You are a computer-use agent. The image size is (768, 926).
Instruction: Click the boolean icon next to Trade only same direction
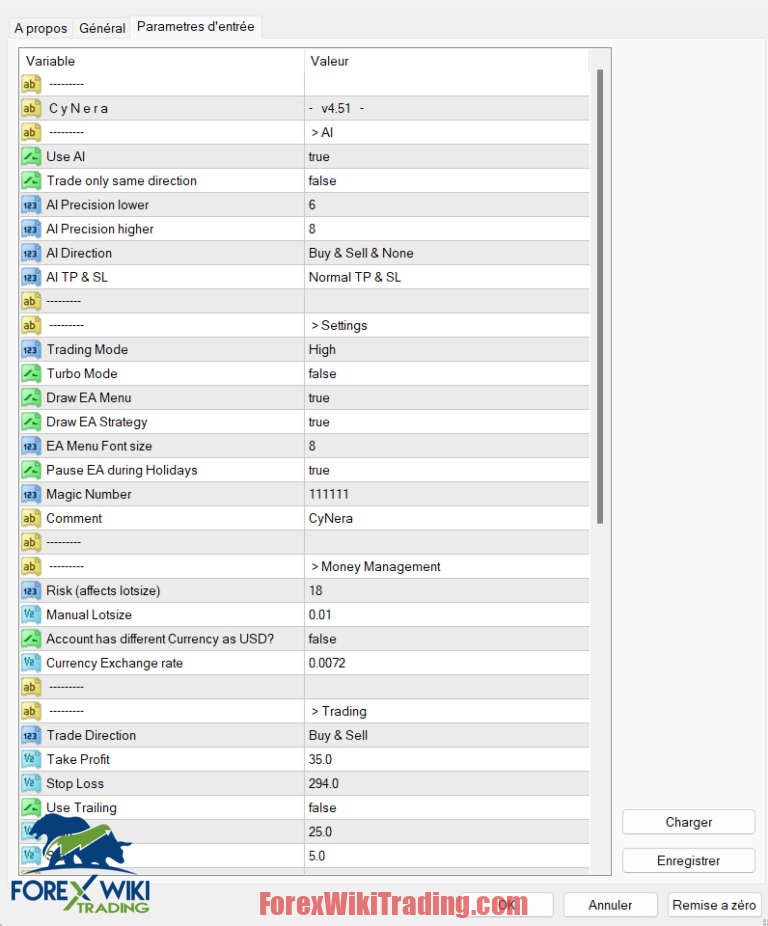point(31,181)
